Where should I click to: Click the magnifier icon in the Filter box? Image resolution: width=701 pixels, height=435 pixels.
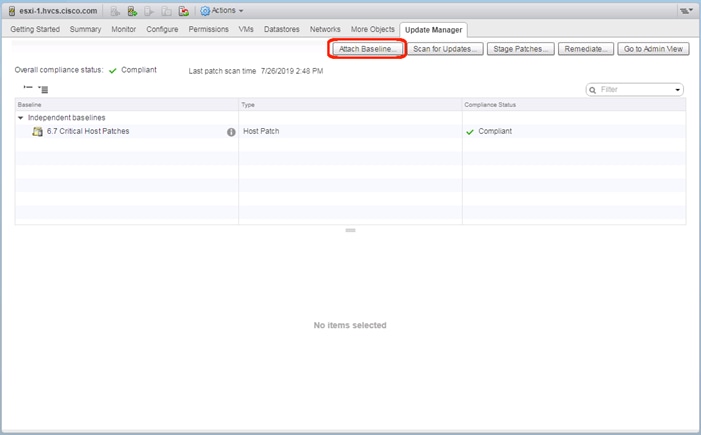(593, 90)
